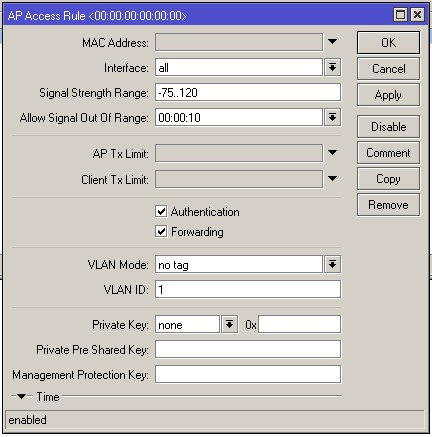Click the AP Tx Limit field
Image resolution: width=432 pixels, height=437 pixels.
239,153
